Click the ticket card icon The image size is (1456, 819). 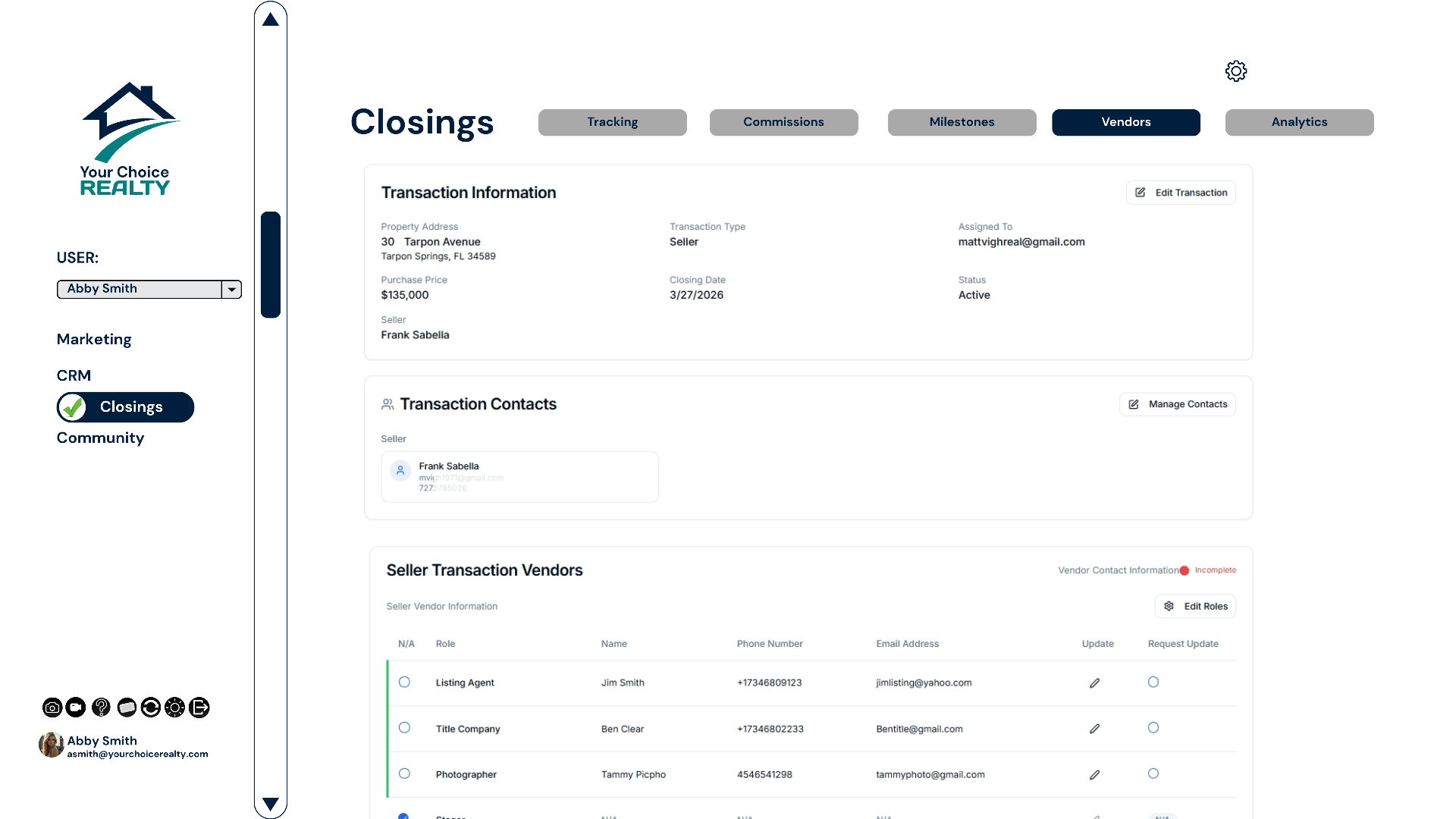point(127,708)
